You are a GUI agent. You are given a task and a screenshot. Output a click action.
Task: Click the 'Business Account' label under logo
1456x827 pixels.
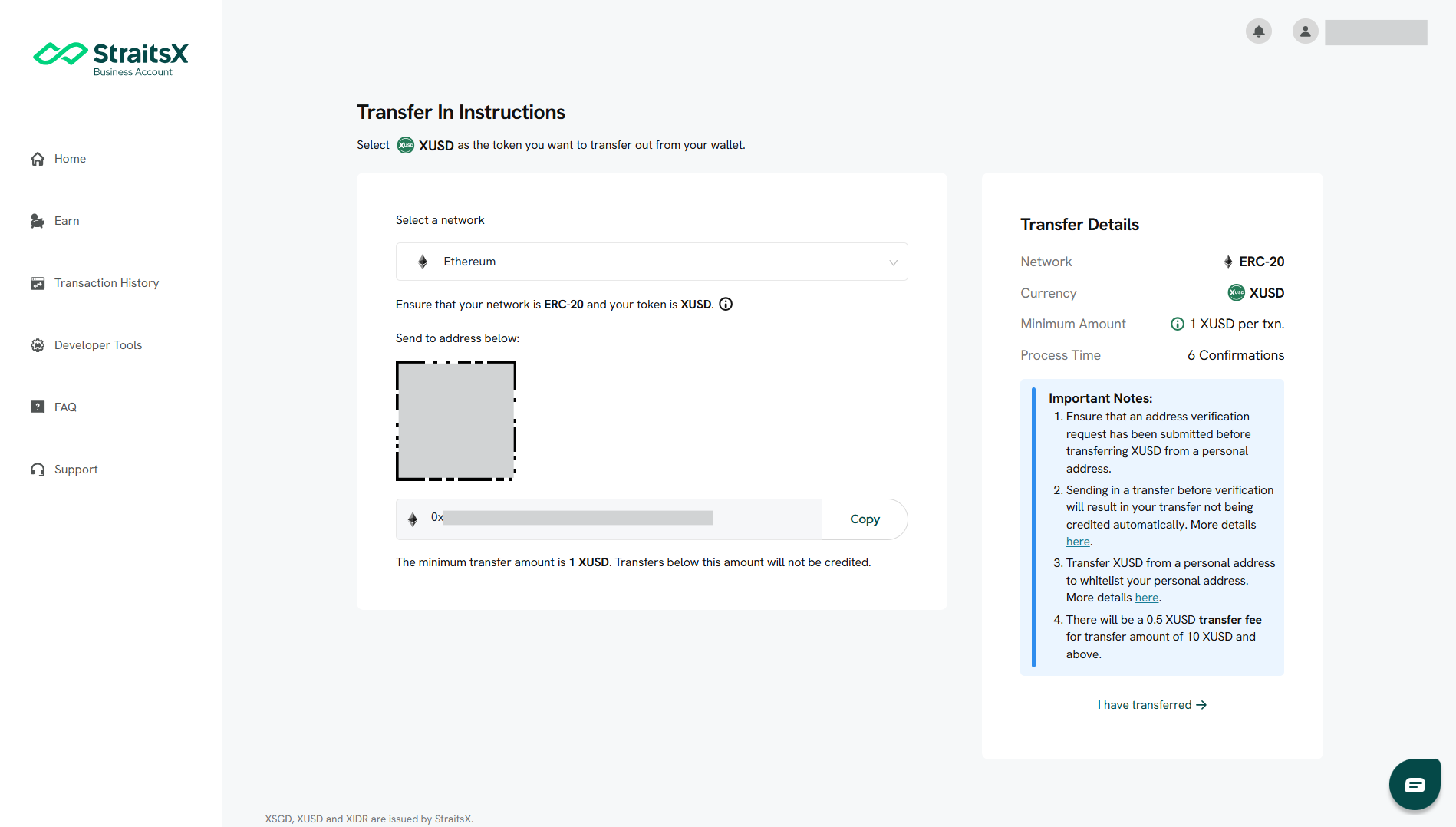click(x=133, y=72)
